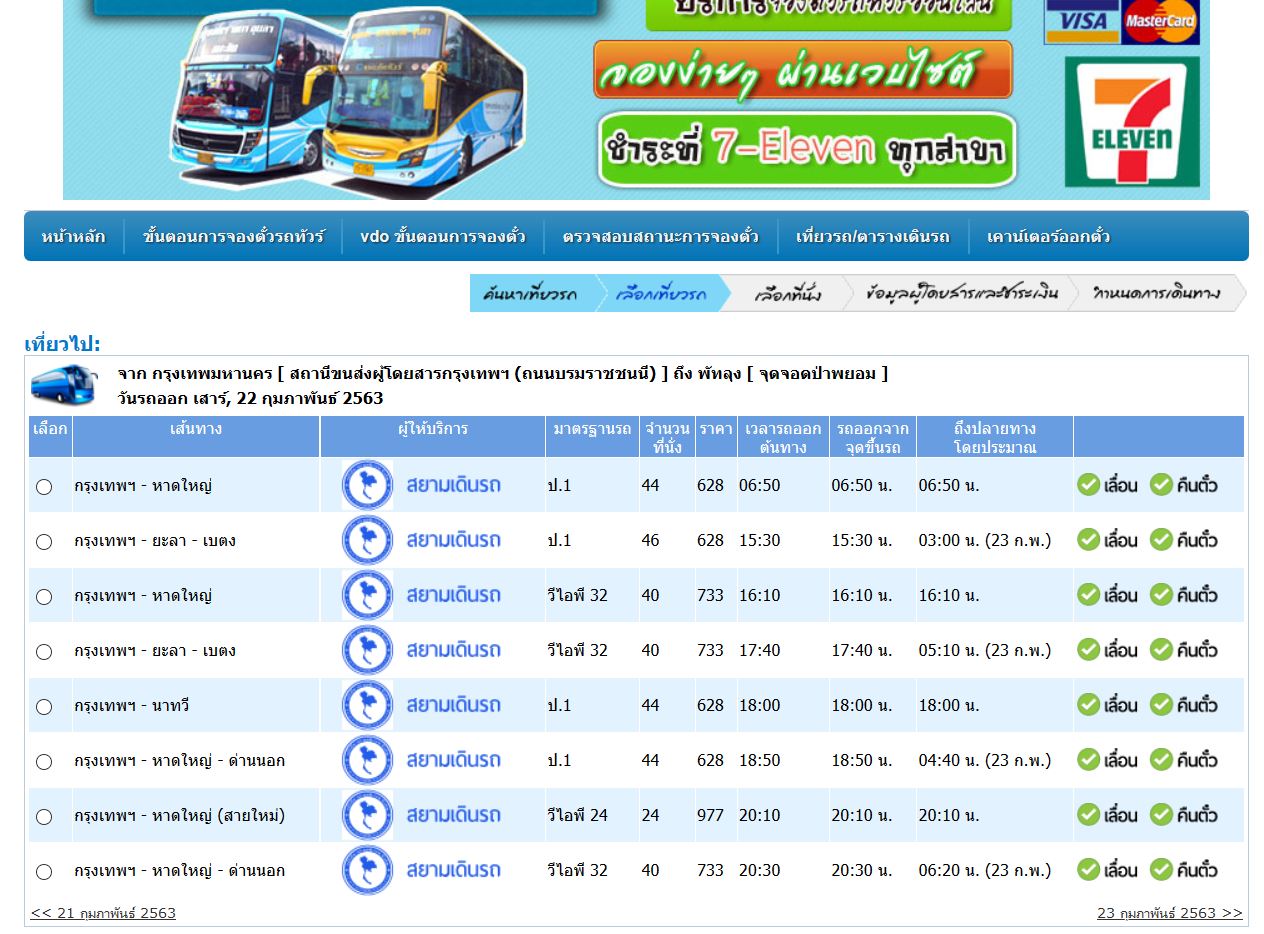Go to previous day 21 กุมภาพันธ์ 2563
Image resolution: width=1264 pixels, height=934 pixels.
(x=103, y=913)
